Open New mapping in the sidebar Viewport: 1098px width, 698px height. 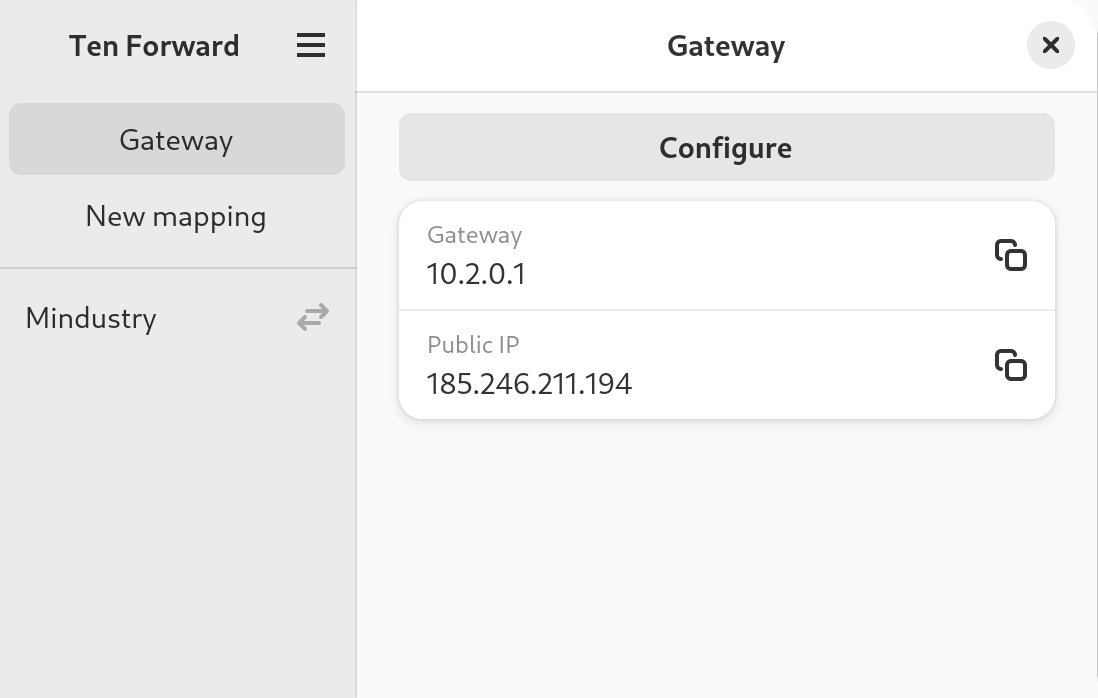pos(176,216)
